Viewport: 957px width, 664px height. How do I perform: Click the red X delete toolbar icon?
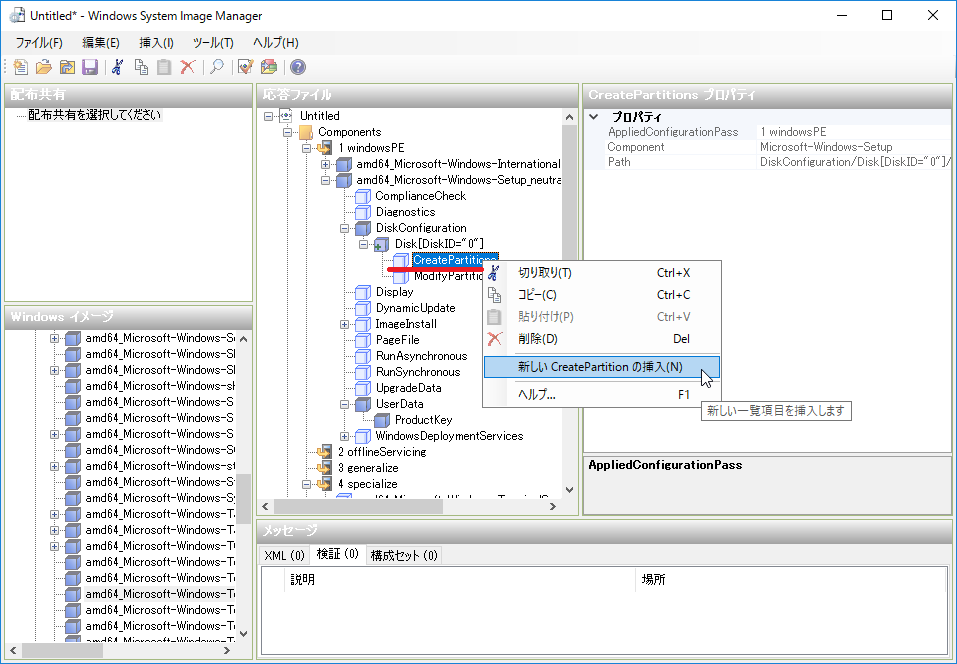(187, 67)
